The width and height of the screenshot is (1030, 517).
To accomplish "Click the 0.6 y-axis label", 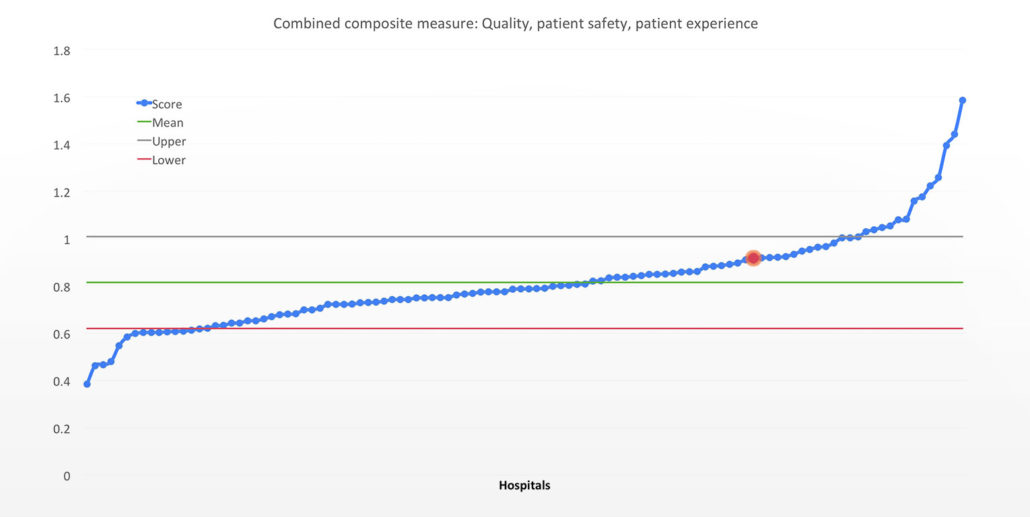I will click(x=62, y=334).
